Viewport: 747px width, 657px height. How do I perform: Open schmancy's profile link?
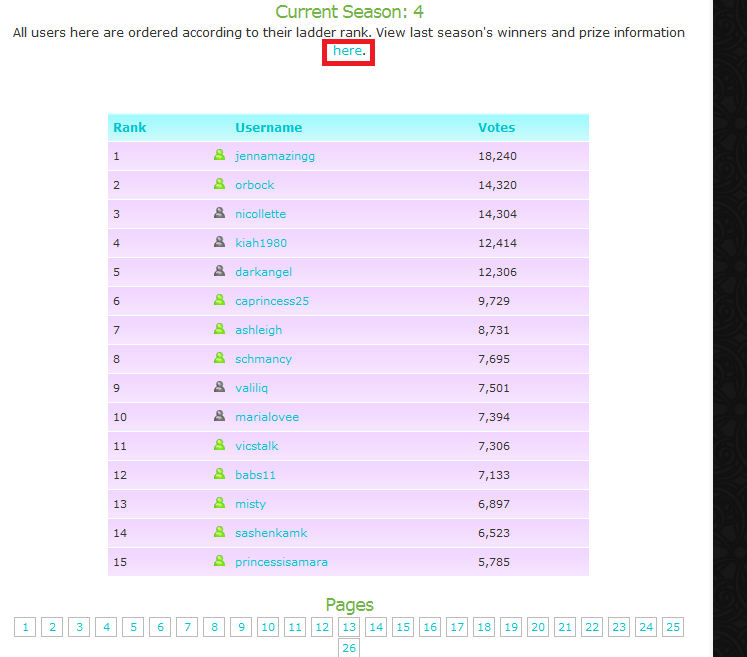point(263,360)
